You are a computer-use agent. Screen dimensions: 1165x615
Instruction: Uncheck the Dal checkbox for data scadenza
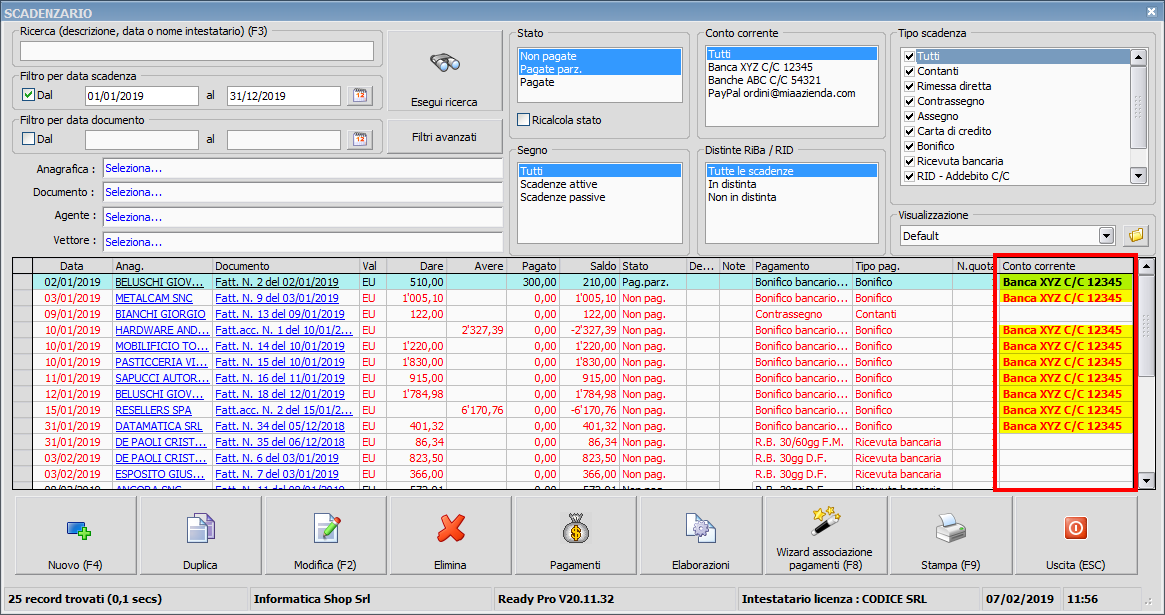point(29,96)
